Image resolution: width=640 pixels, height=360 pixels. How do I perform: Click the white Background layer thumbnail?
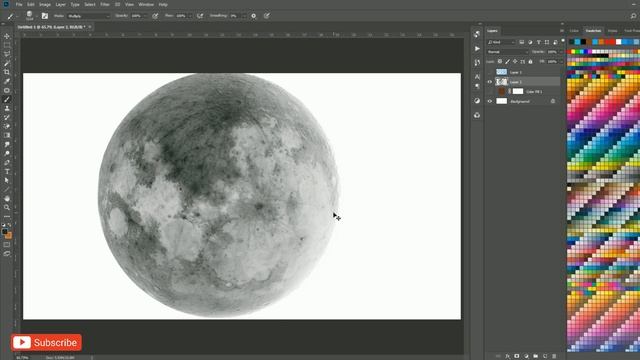502,101
